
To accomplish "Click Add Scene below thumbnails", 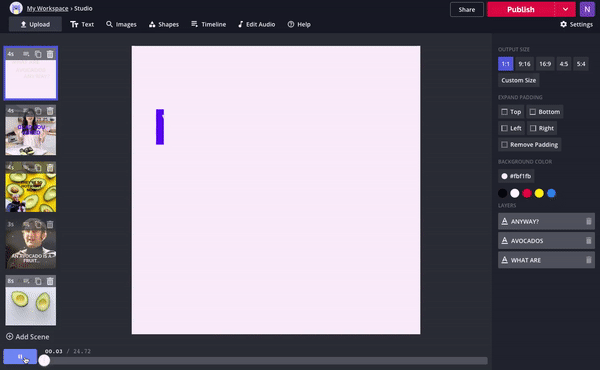I will [28, 337].
